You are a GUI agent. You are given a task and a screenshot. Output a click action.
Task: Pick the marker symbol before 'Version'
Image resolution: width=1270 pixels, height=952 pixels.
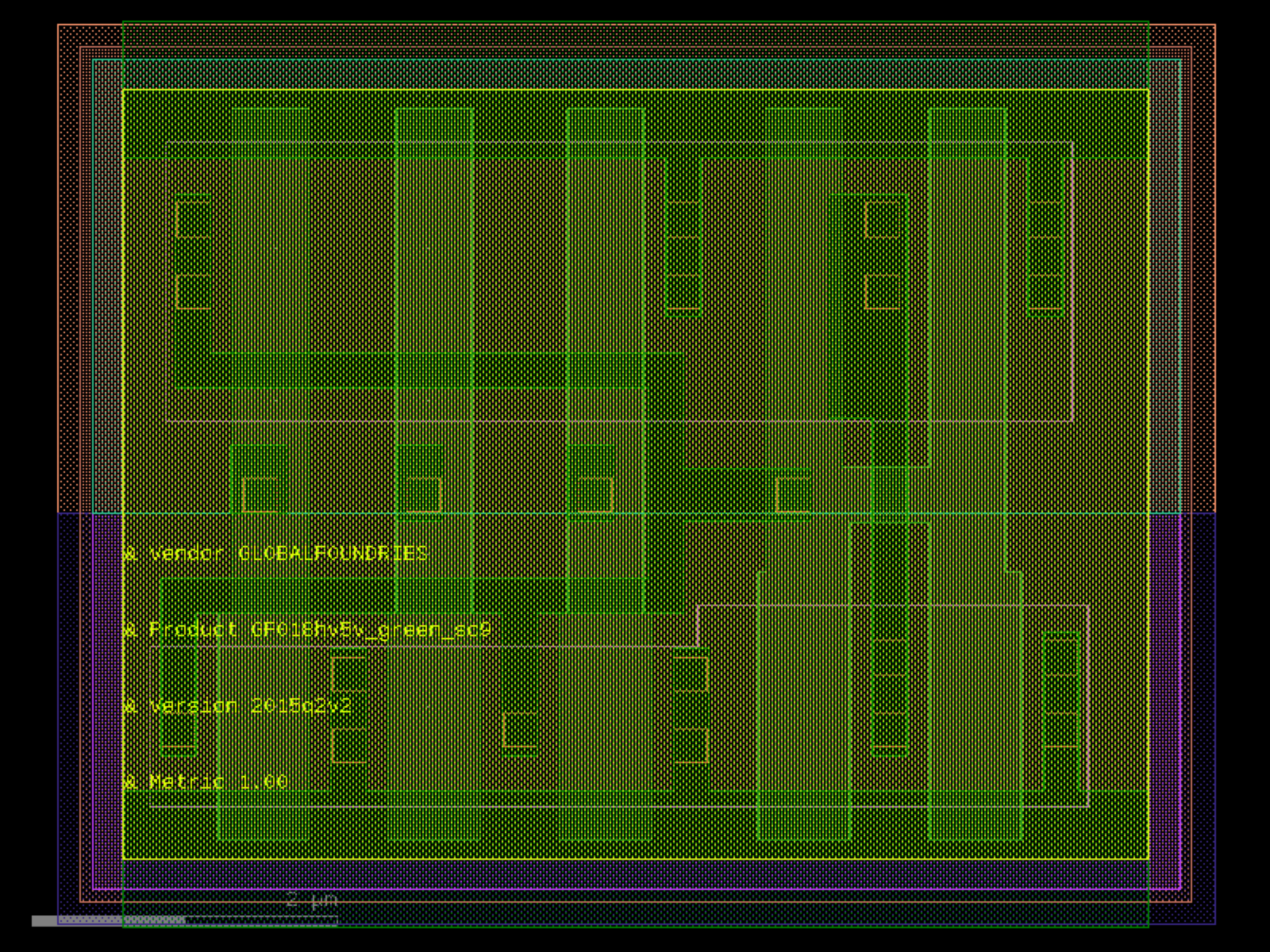click(x=130, y=706)
